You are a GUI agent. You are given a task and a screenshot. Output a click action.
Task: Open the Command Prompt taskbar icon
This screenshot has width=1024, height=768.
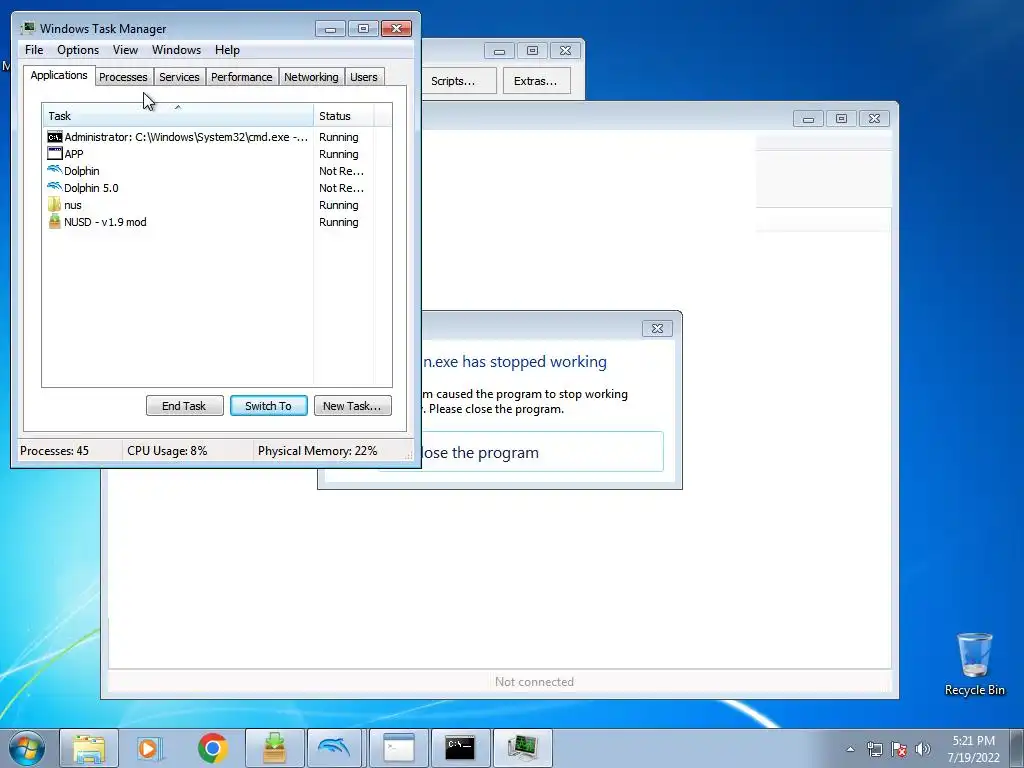(460, 748)
